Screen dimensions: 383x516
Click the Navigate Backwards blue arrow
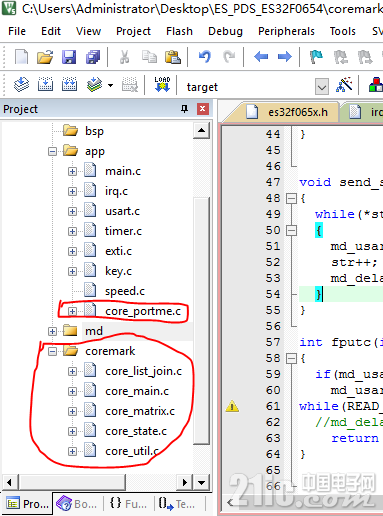[261, 57]
